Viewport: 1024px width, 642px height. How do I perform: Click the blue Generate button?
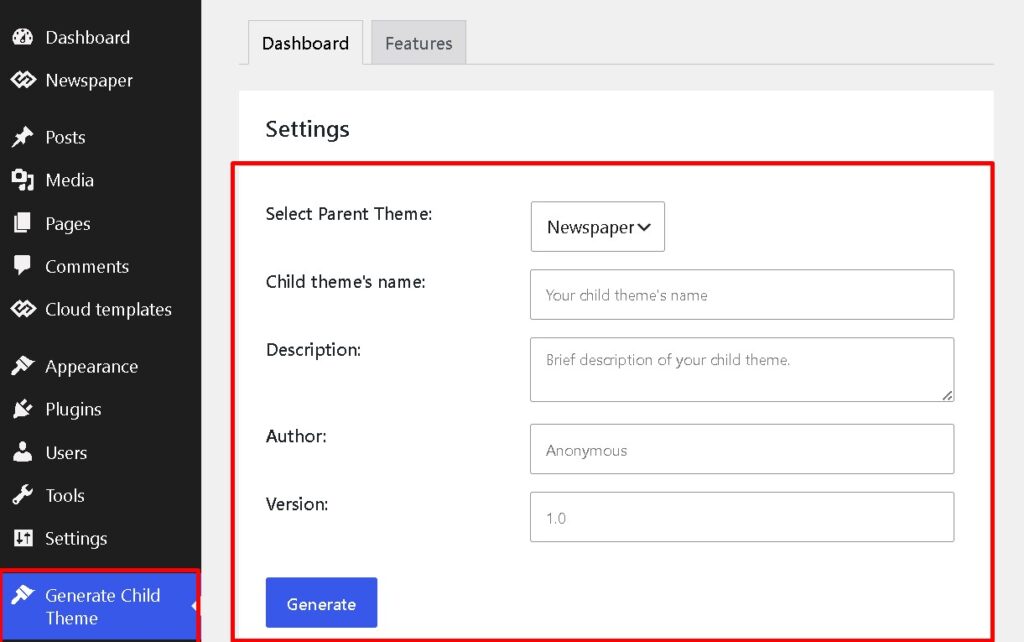[321, 603]
